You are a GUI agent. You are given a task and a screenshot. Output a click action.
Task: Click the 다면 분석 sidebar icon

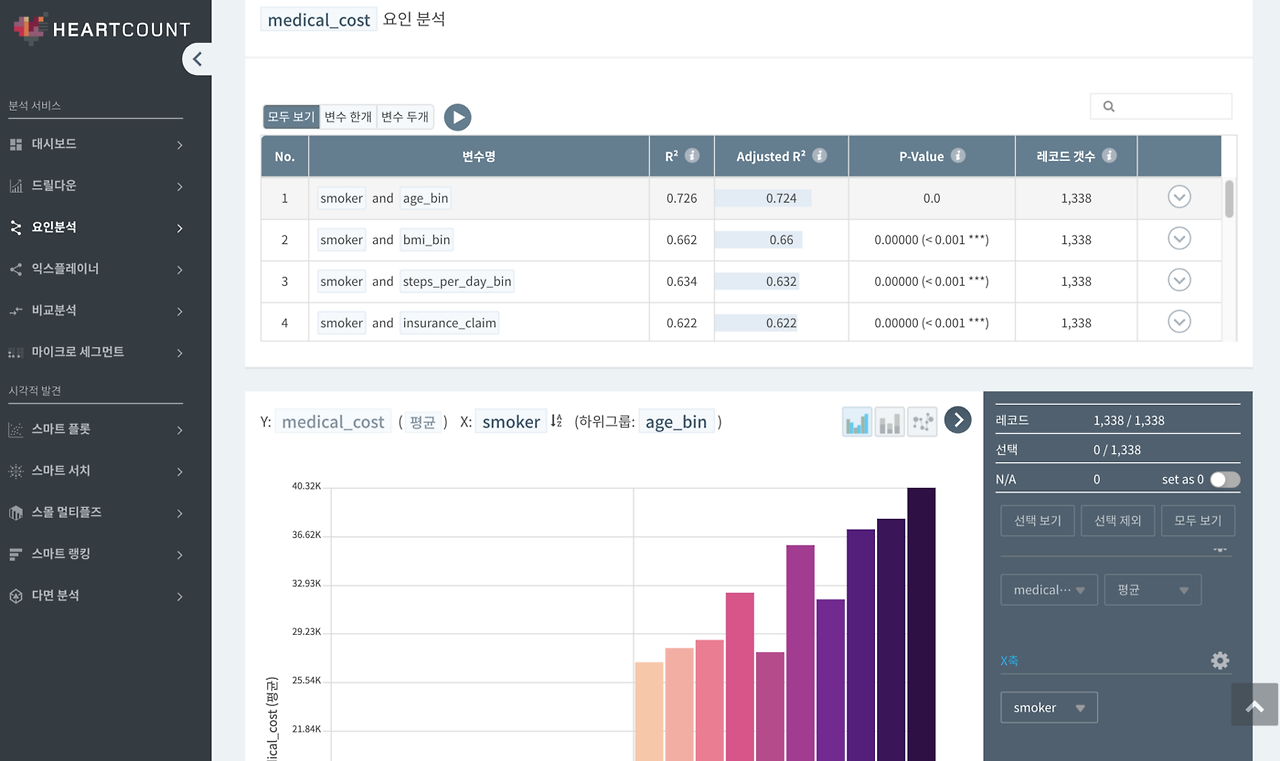pyautogui.click(x=15, y=596)
